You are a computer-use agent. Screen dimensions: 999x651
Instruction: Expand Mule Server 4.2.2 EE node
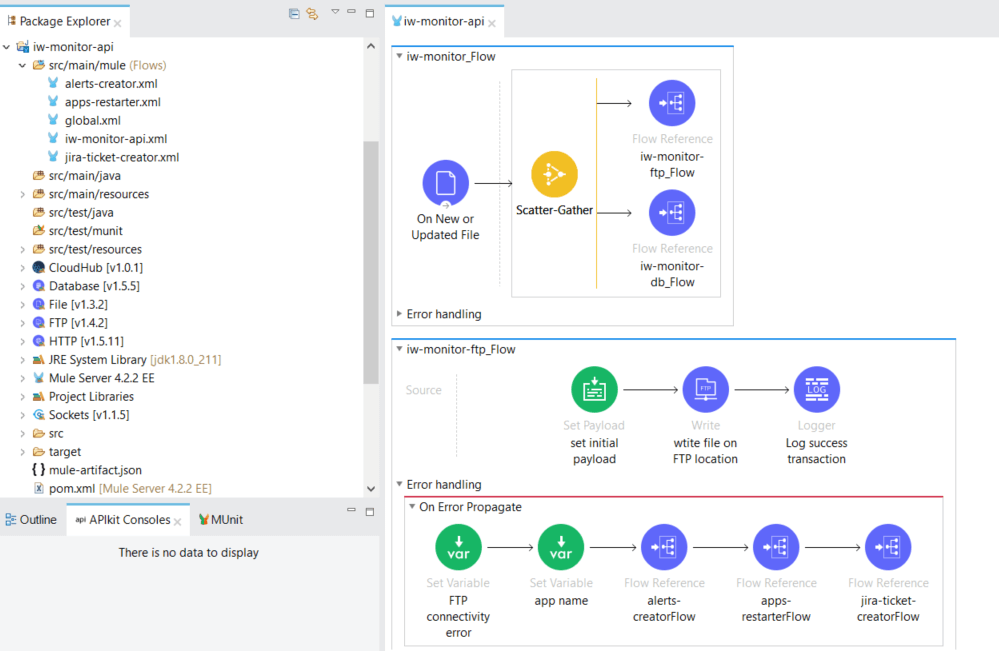pos(22,379)
